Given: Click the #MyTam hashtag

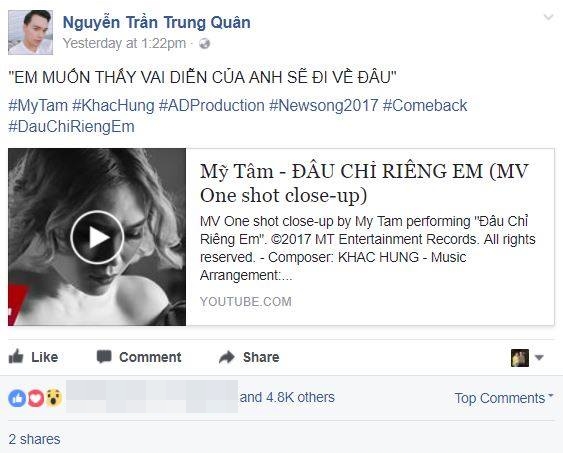Looking at the screenshot, I should [x=38, y=106].
